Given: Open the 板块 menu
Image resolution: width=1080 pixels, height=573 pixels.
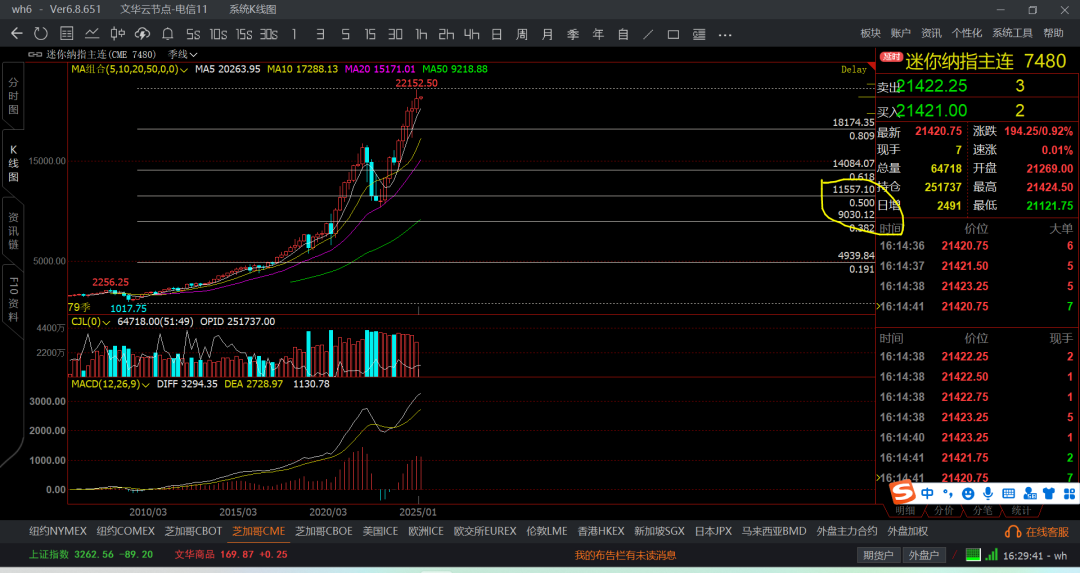Looking at the screenshot, I should point(871,33).
